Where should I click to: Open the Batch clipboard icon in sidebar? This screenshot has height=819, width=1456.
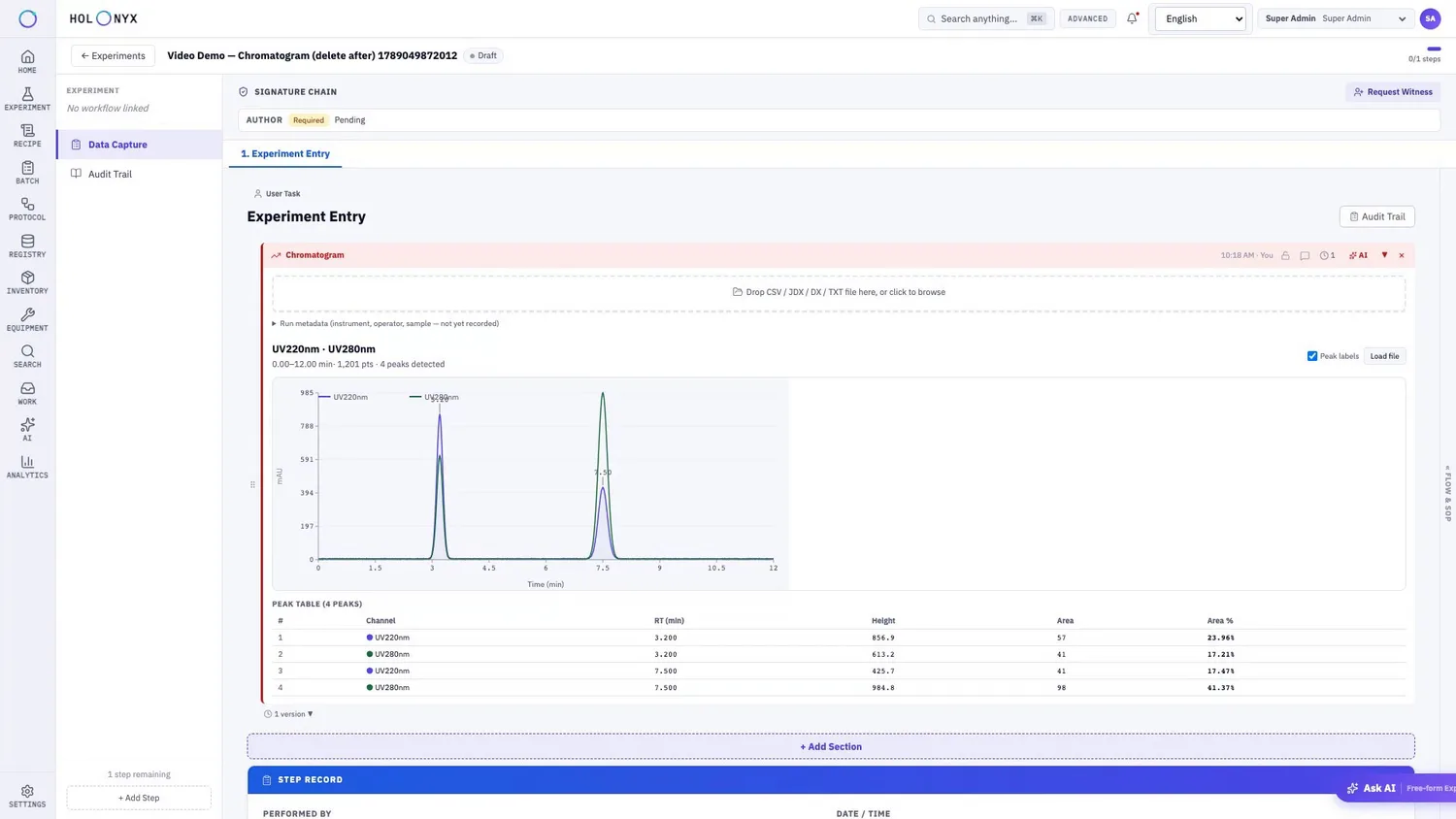coord(27,168)
